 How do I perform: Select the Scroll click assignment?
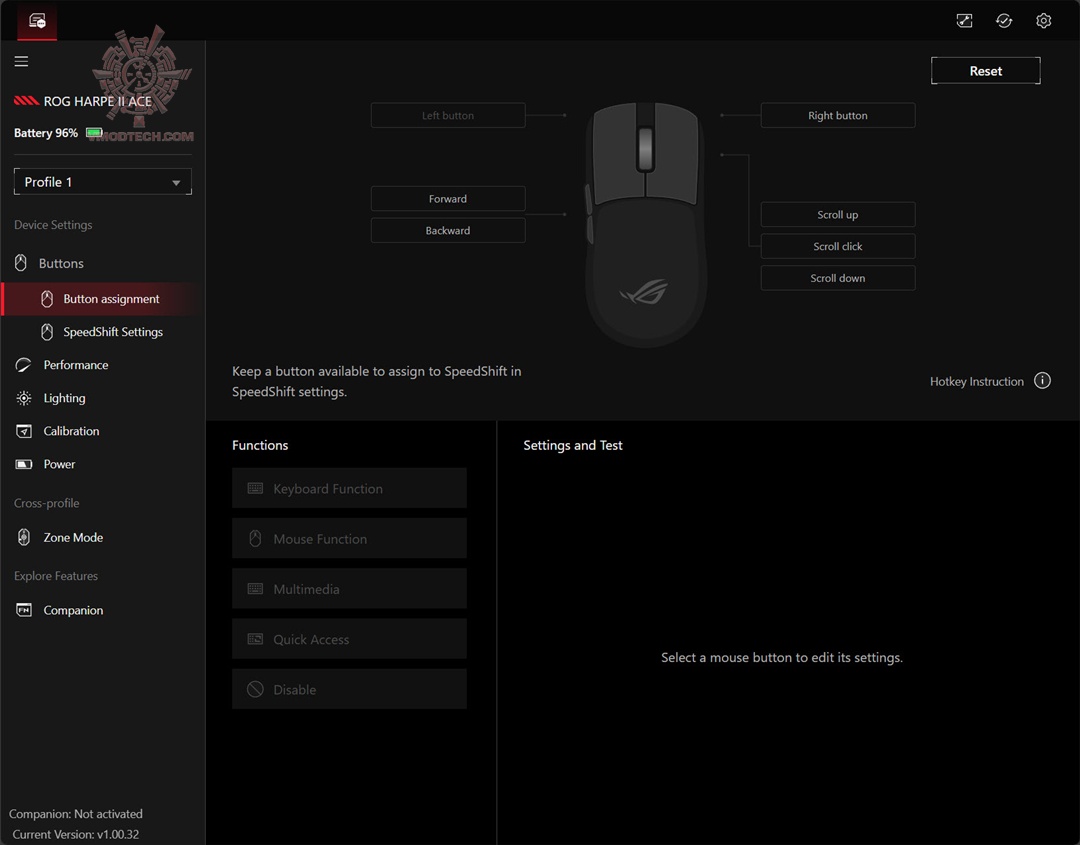[838, 247]
